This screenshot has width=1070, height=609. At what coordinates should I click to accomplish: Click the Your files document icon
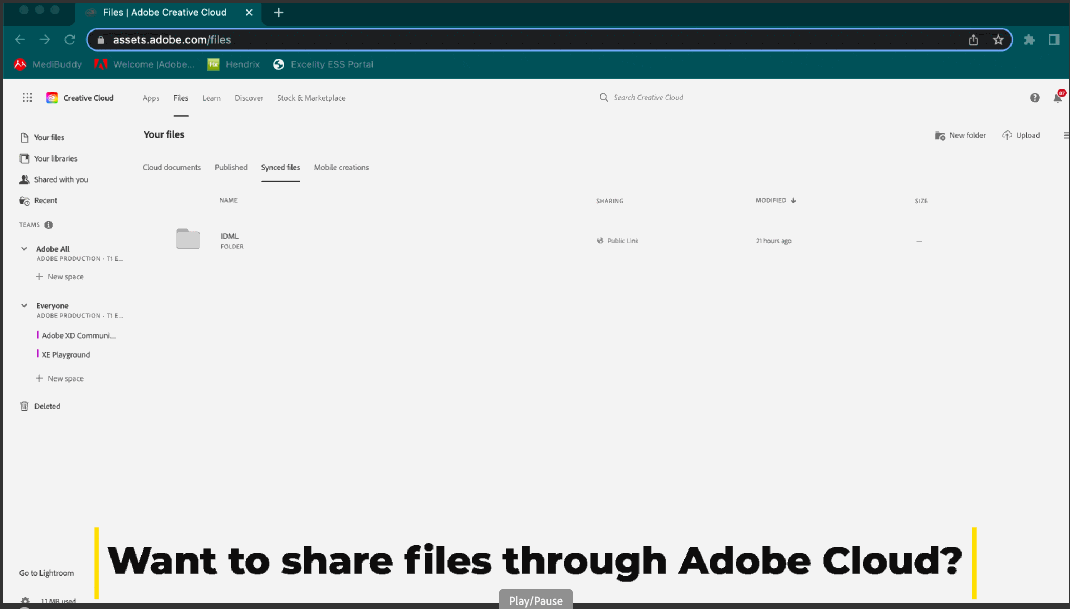pos(25,137)
